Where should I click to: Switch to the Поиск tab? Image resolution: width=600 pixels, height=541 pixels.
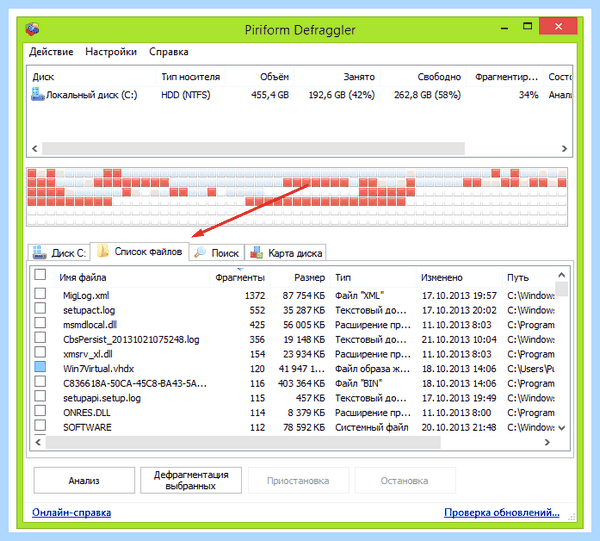pyautogui.click(x=217, y=253)
